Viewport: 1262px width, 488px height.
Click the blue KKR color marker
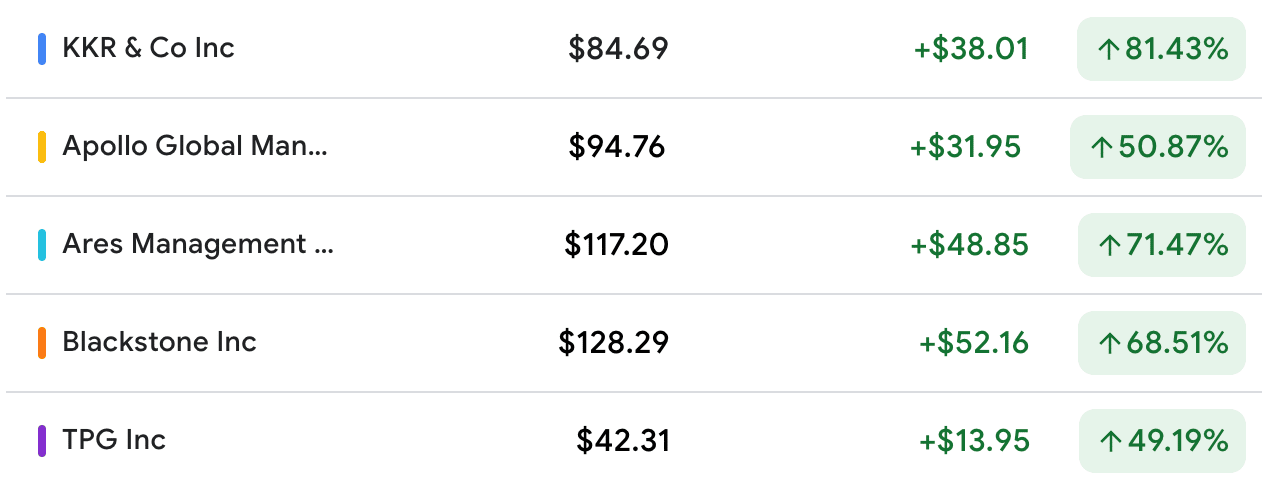point(42,49)
